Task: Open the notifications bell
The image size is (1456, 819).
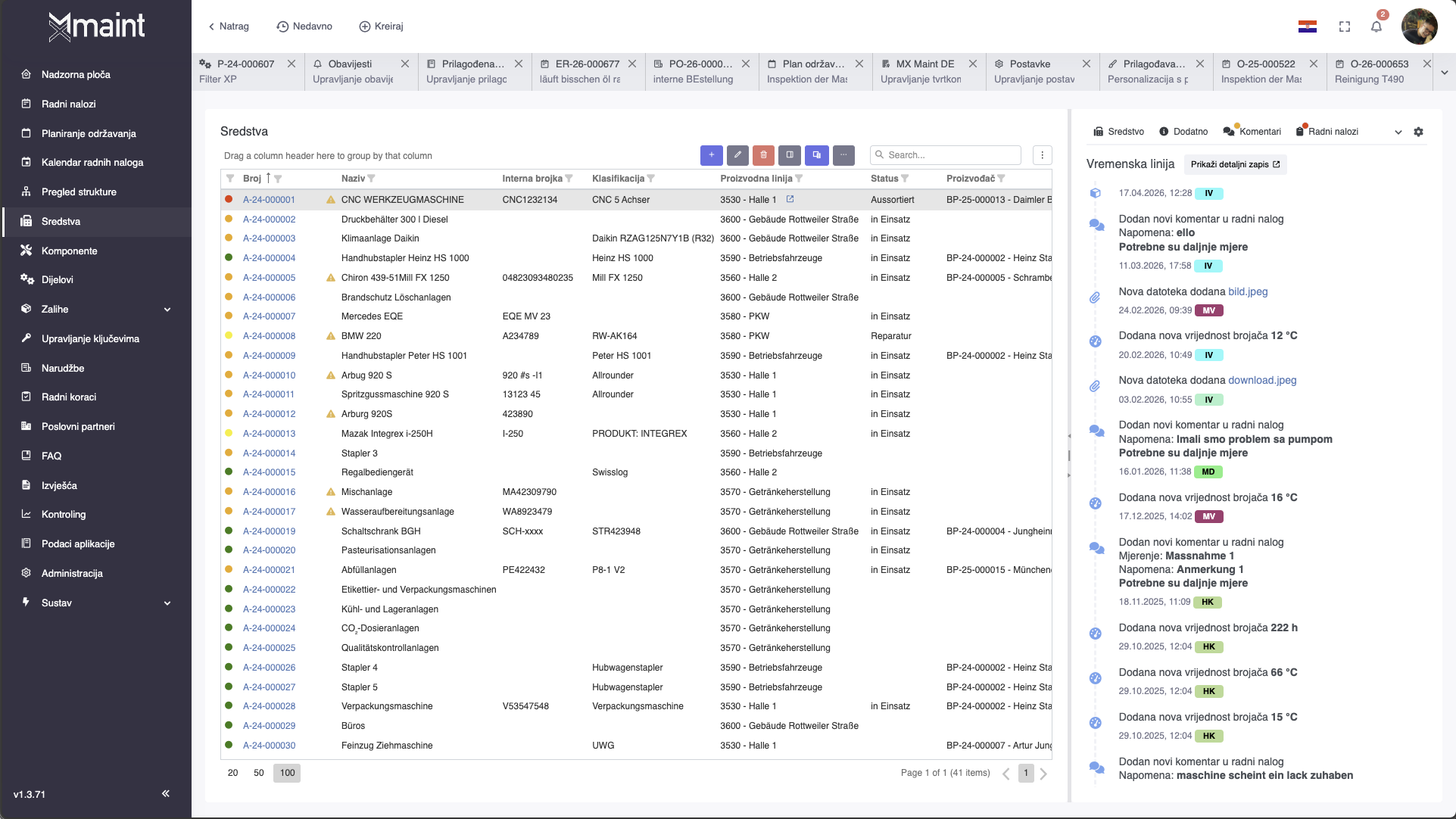Action: pos(1376,26)
